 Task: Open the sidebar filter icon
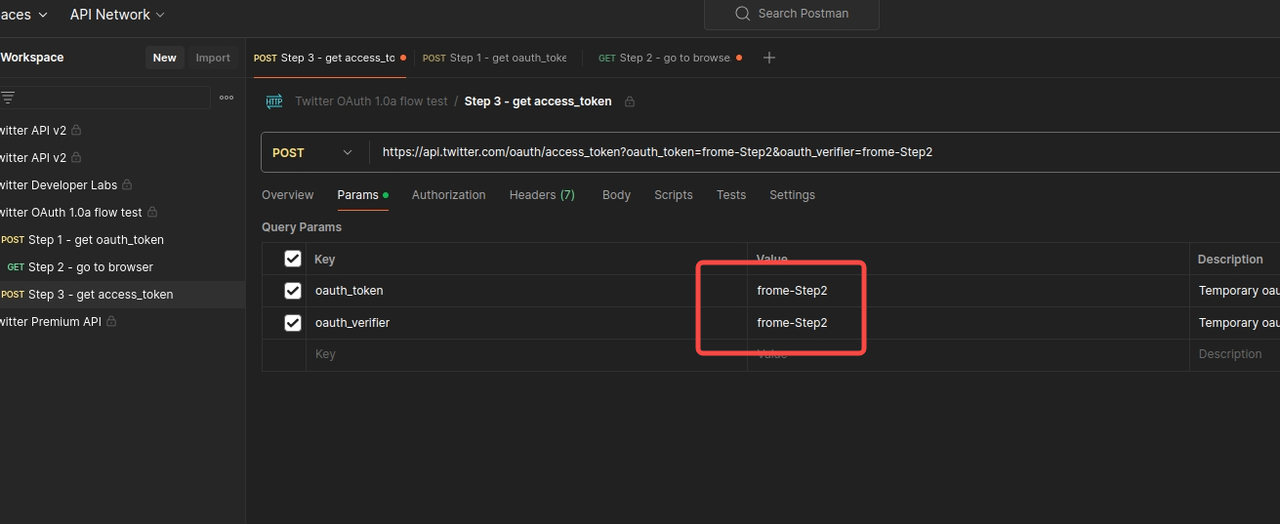click(8, 97)
